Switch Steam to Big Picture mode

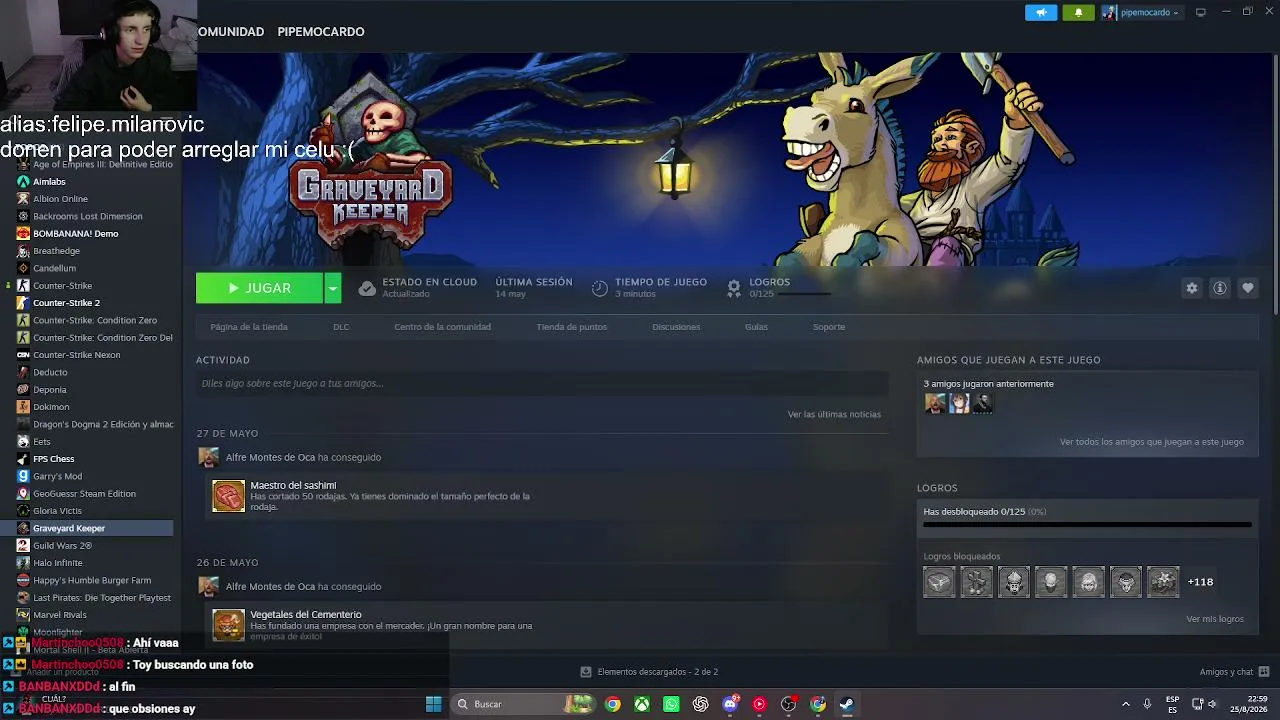1201,12
